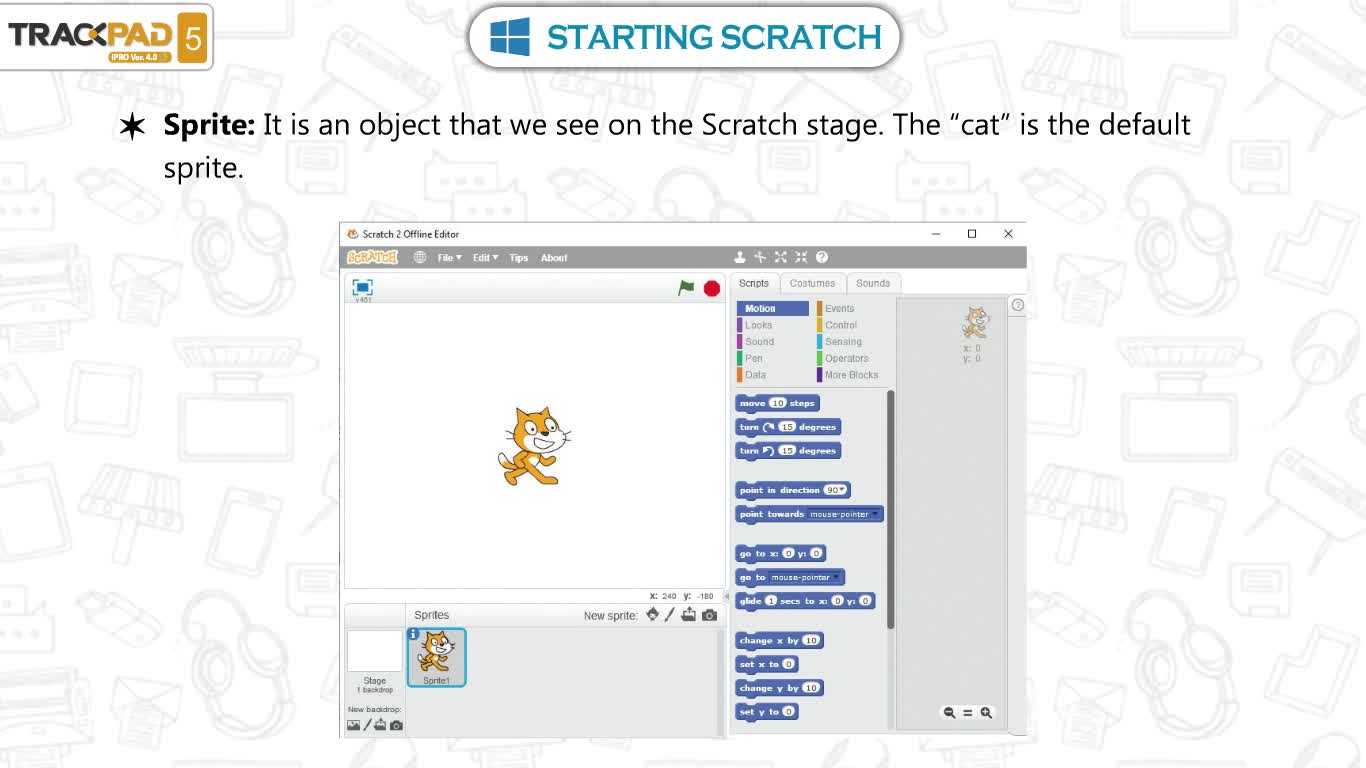The image size is (1366, 768).
Task: Paint a new backdrop
Action: pyautogui.click(x=367, y=725)
